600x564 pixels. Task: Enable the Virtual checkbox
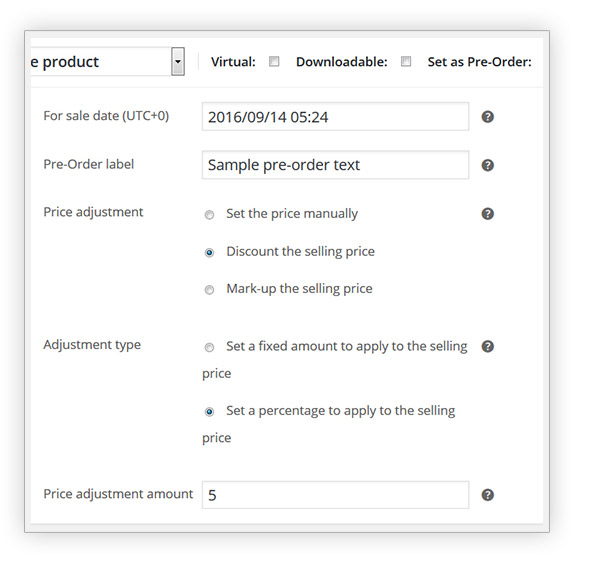pos(274,62)
